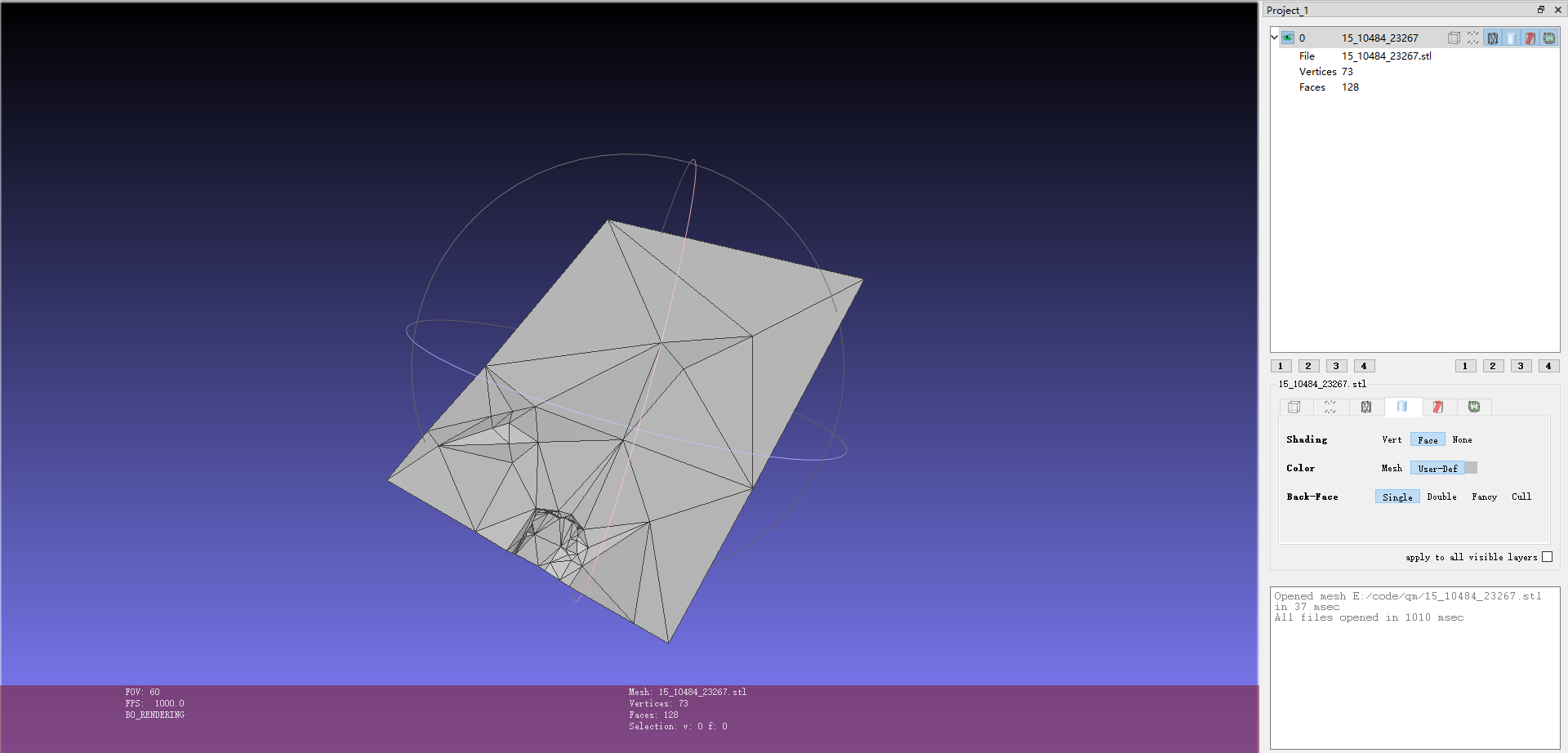Image resolution: width=1568 pixels, height=753 pixels.
Task: Click the solid cylinder shading icon in the layer row
Action: click(1512, 38)
